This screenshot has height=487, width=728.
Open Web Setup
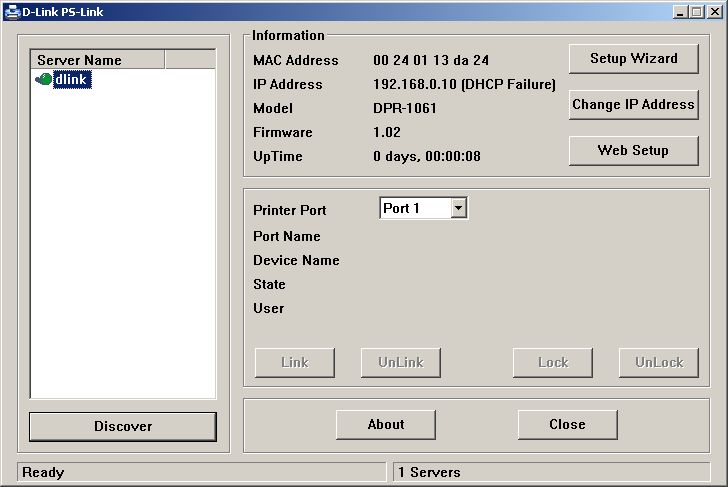pyautogui.click(x=633, y=151)
